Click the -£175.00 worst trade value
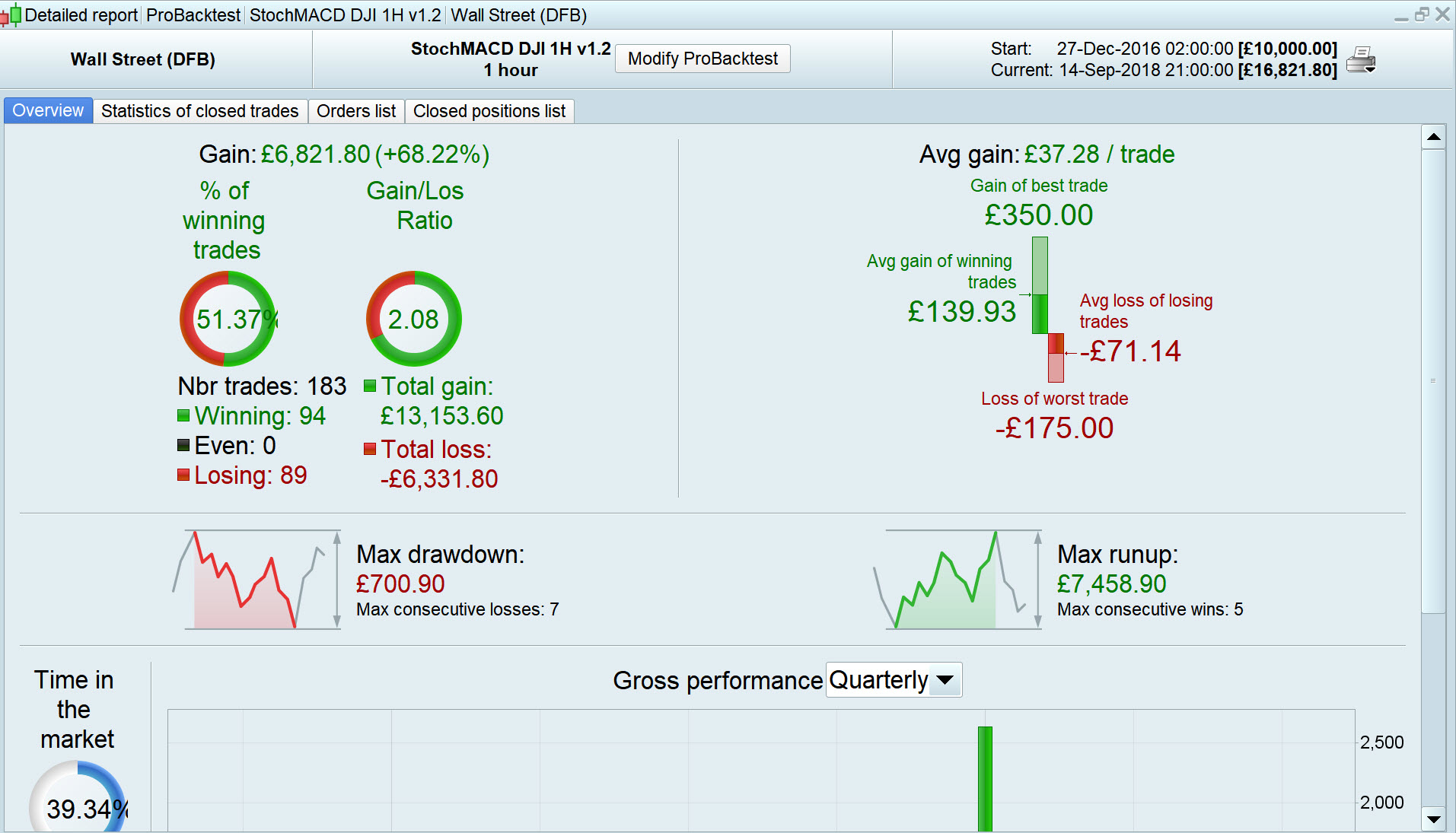The image size is (1456, 833). tap(1054, 428)
